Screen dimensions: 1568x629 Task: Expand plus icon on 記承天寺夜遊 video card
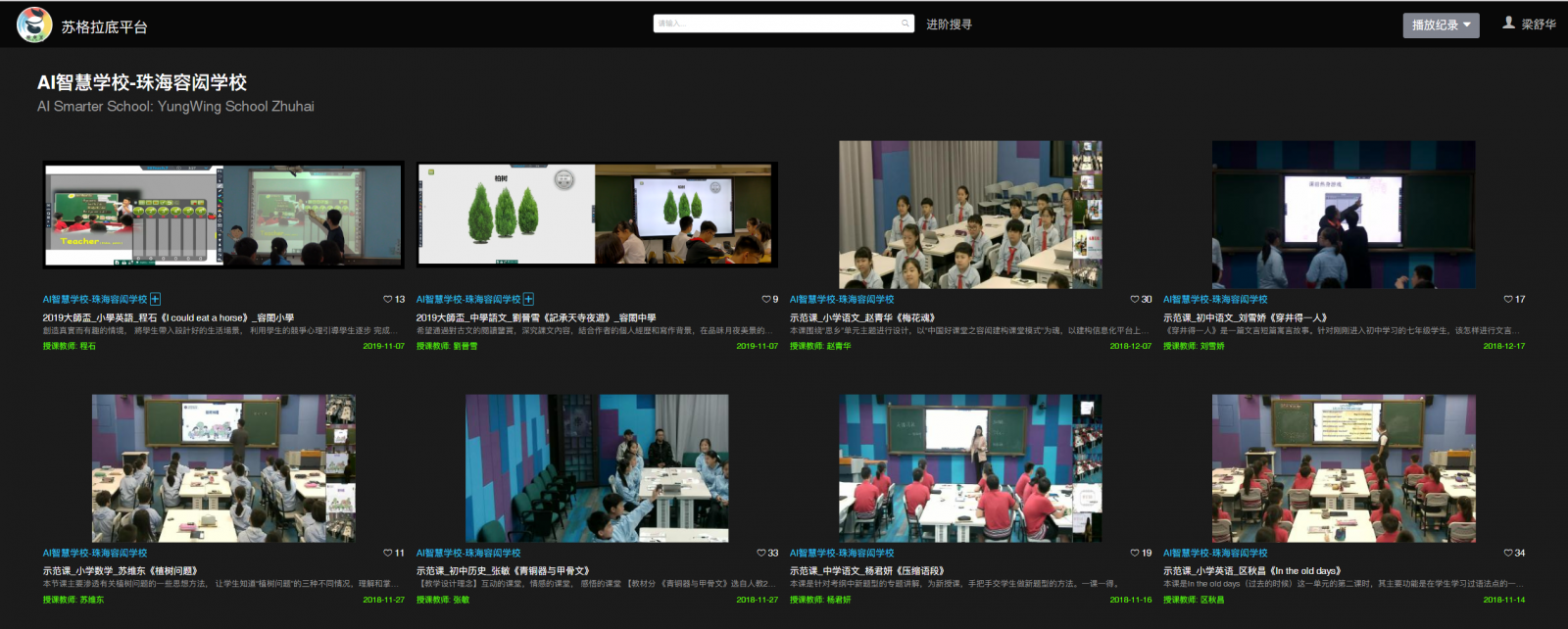[x=528, y=300]
